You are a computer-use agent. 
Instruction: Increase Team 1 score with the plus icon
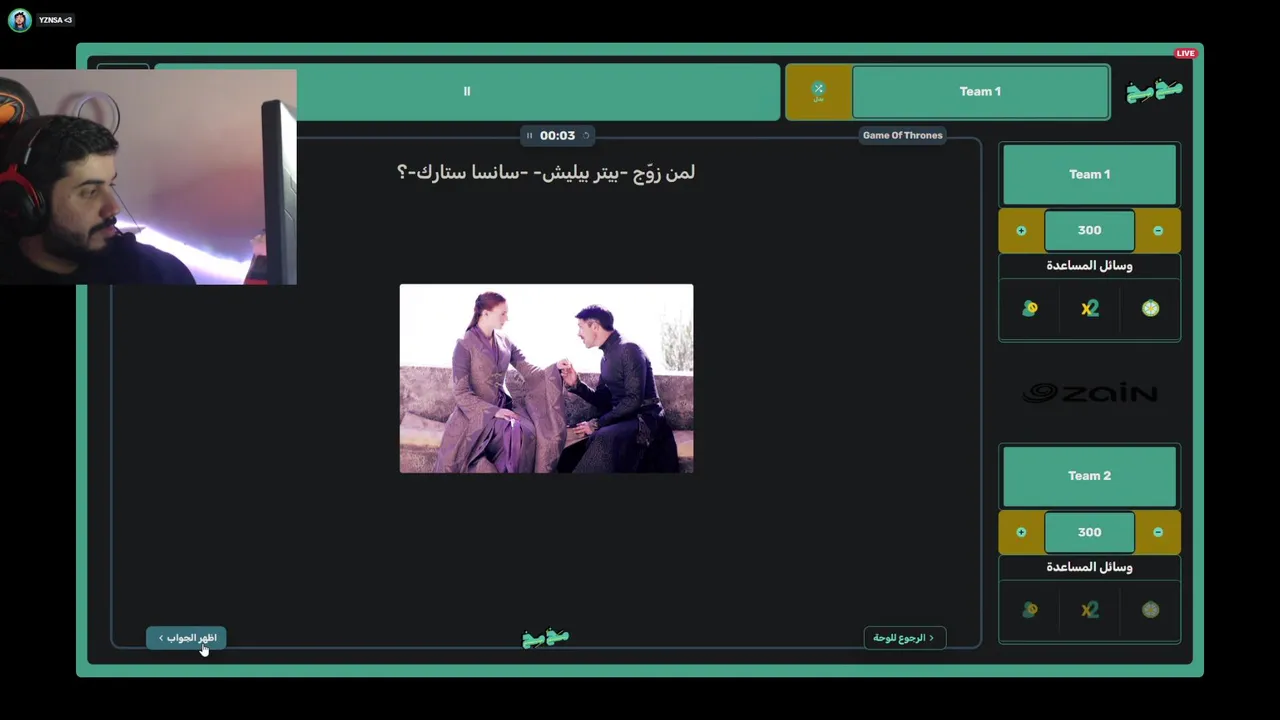(1021, 231)
